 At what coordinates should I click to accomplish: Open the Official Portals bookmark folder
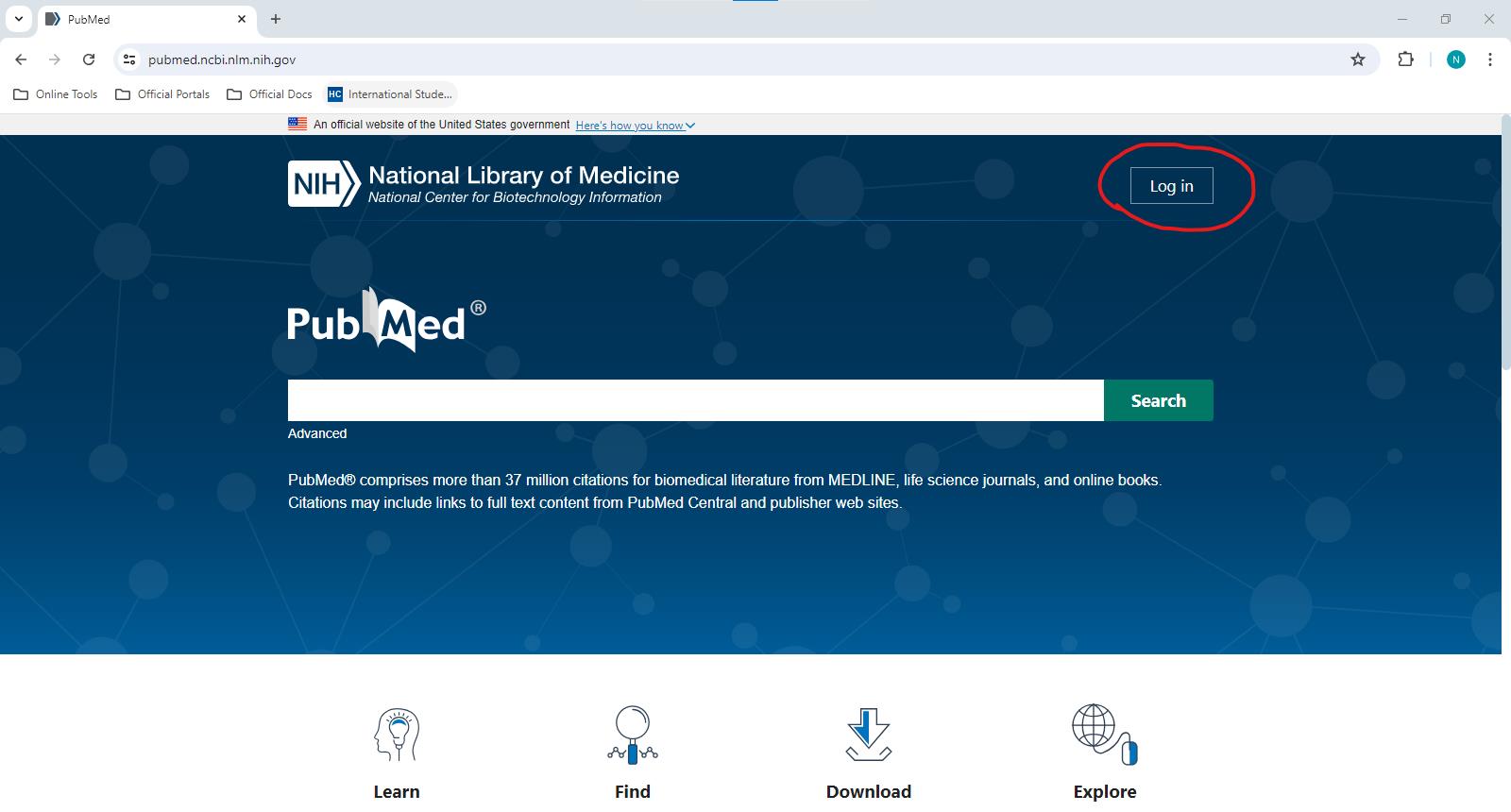coord(162,94)
